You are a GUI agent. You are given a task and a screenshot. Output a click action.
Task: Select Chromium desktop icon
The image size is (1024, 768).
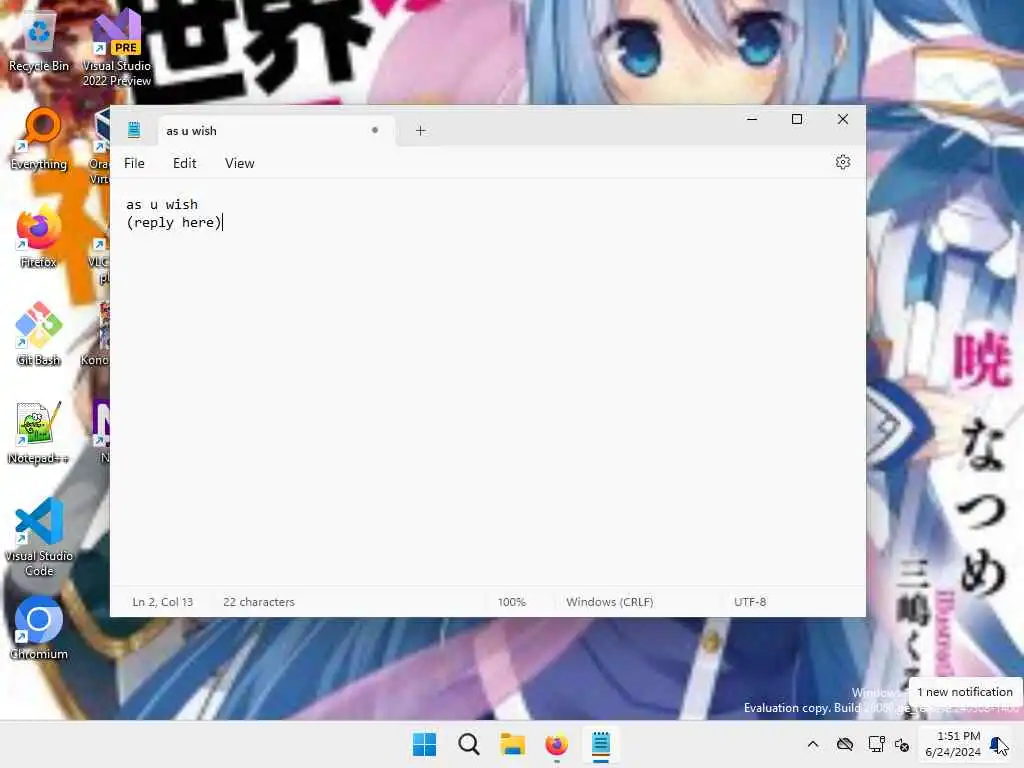[x=39, y=628]
